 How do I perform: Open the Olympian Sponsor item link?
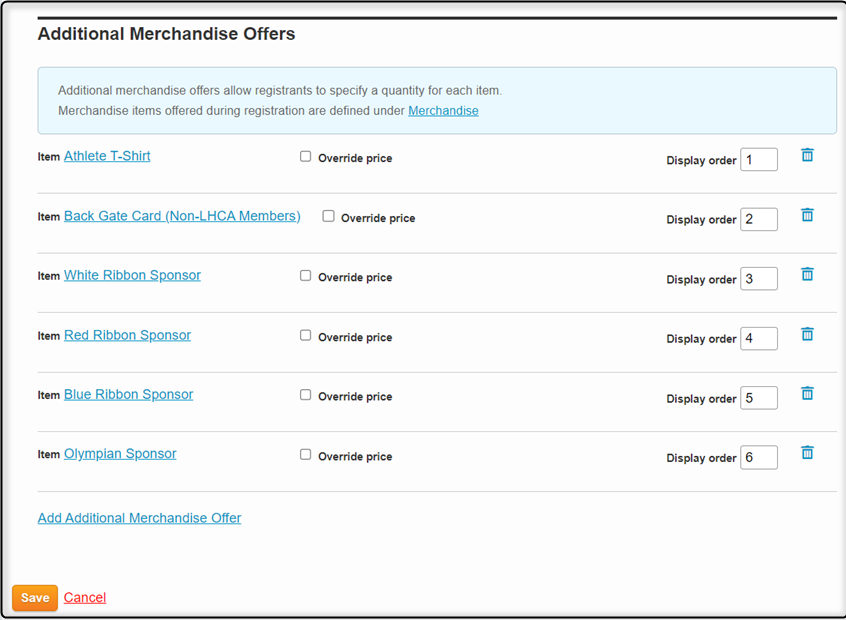120,454
